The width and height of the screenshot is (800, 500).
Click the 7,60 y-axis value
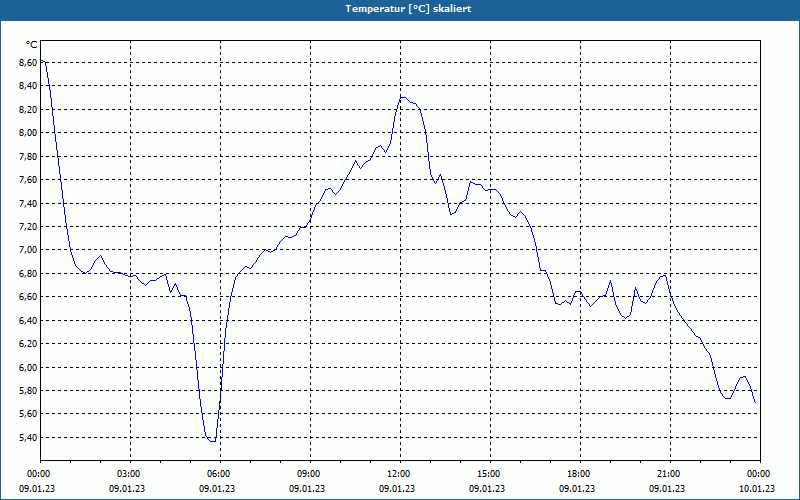pyautogui.click(x=28, y=180)
